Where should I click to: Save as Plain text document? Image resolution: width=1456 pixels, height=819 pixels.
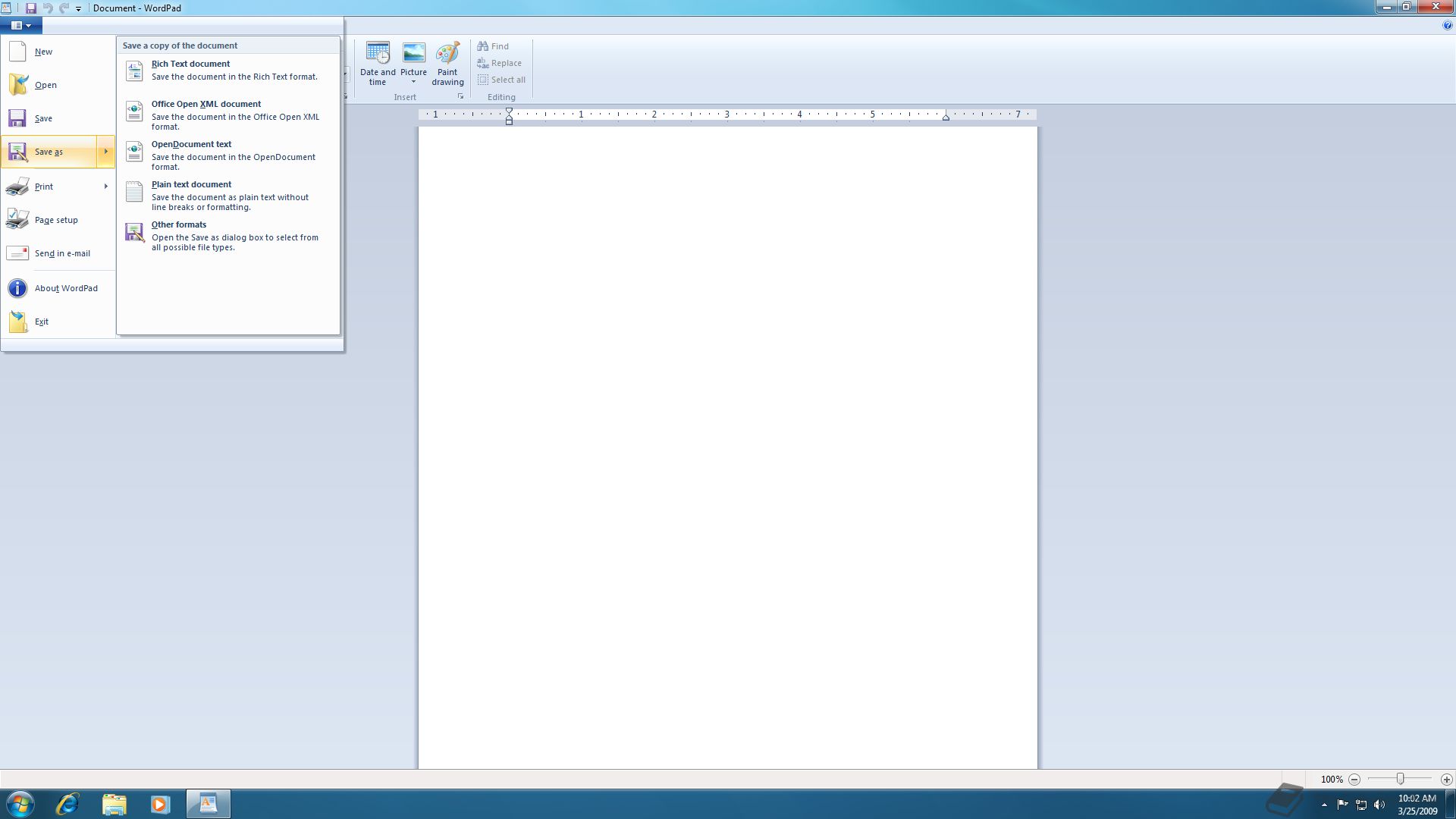click(227, 195)
